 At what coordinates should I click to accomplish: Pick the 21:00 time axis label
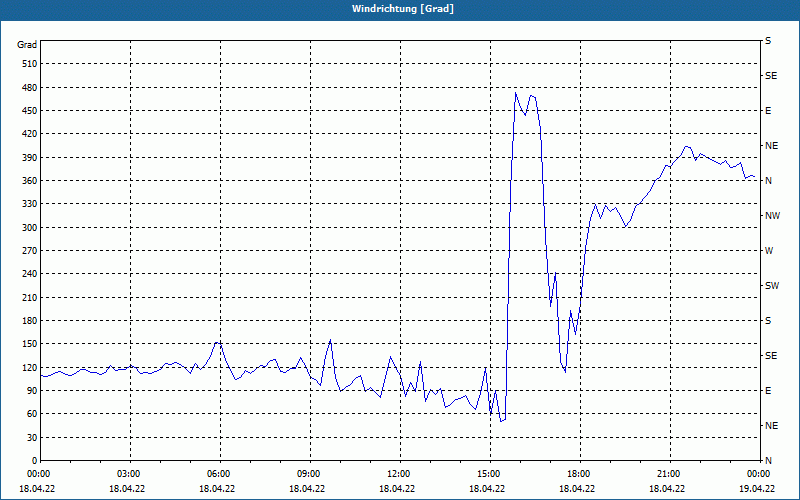coord(667,473)
